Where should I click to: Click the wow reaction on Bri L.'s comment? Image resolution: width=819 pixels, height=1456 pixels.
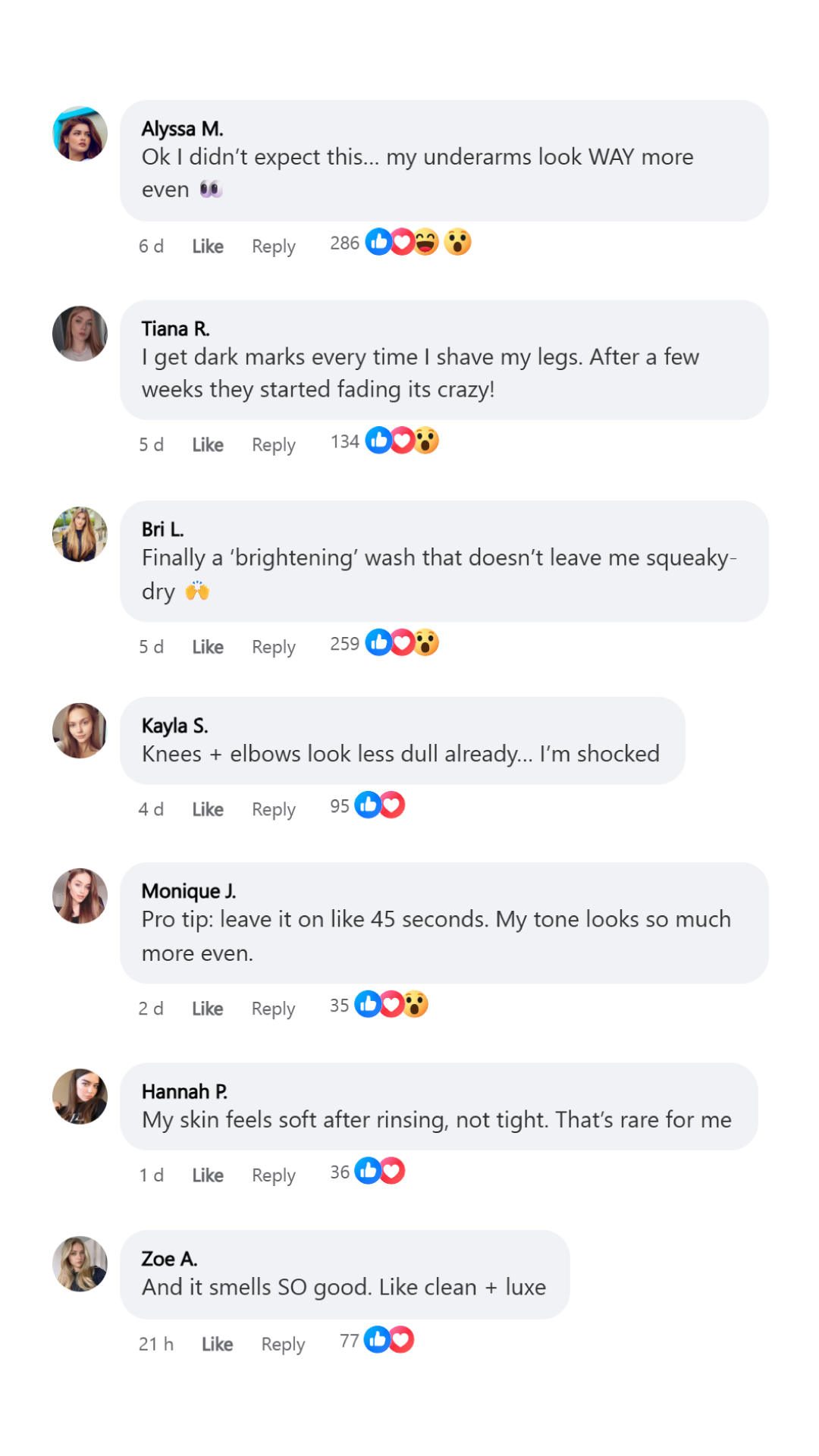[x=426, y=643]
